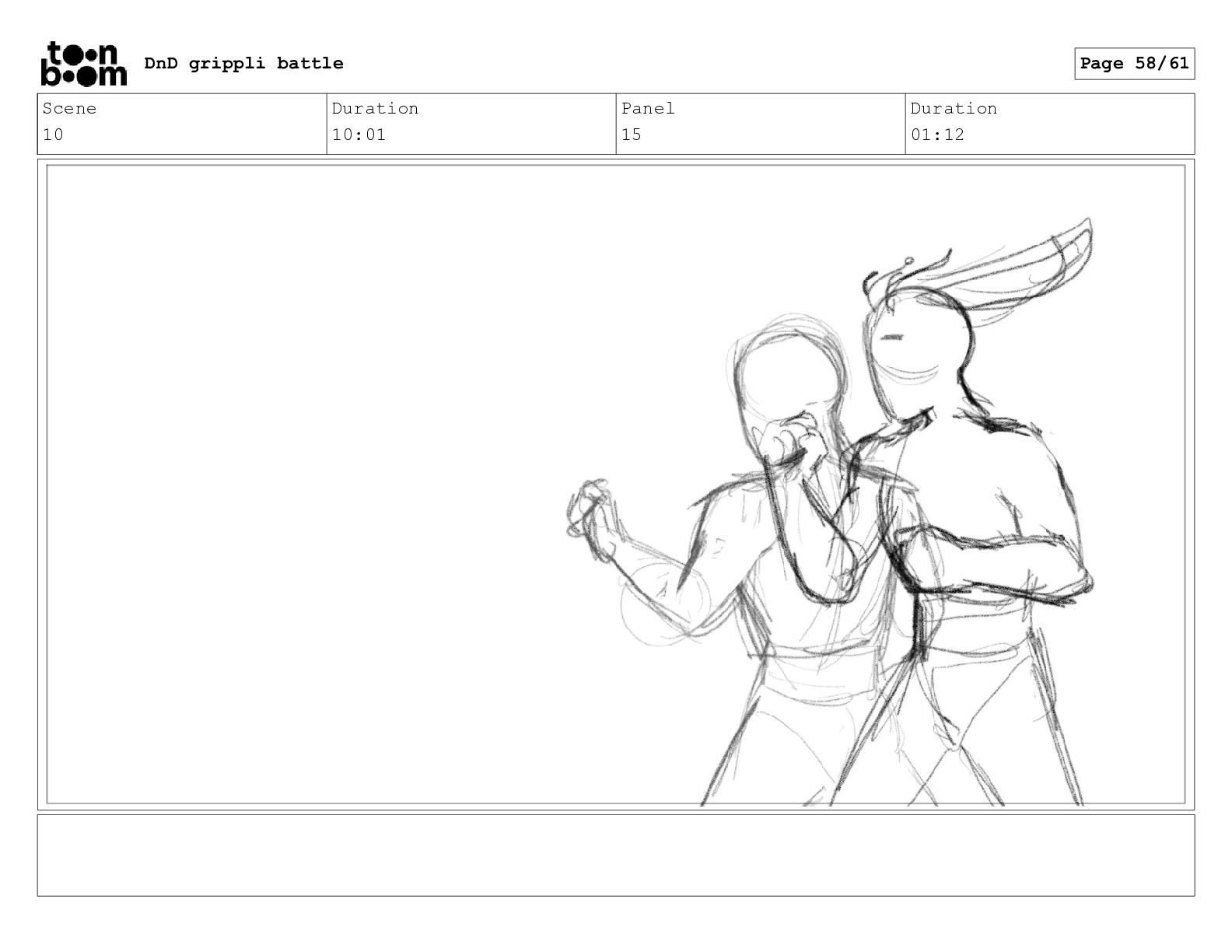Select the scene number '10'
Image resolution: width=1232 pixels, height=952 pixels.
pyautogui.click(x=53, y=135)
